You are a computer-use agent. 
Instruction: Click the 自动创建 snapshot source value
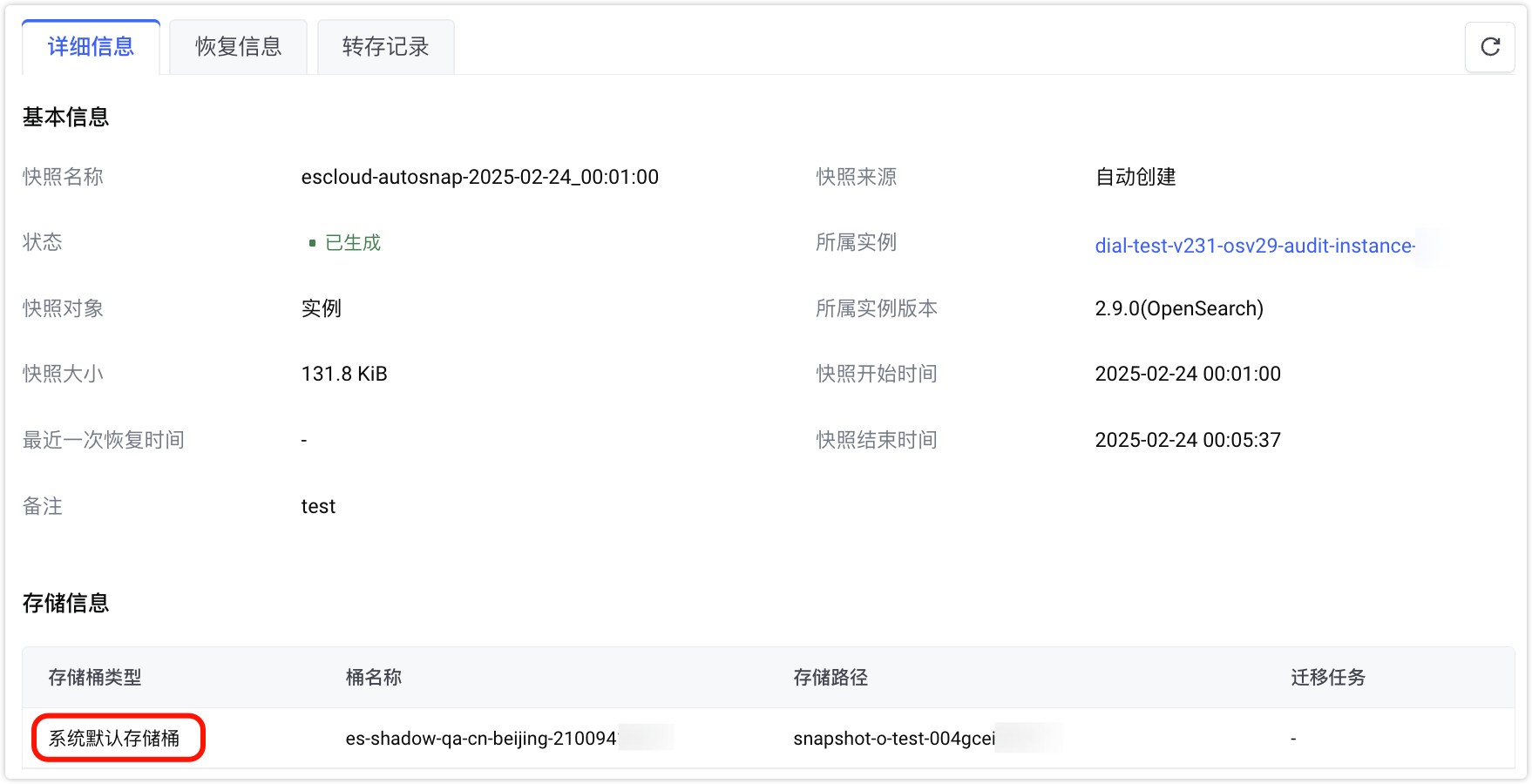click(1135, 177)
